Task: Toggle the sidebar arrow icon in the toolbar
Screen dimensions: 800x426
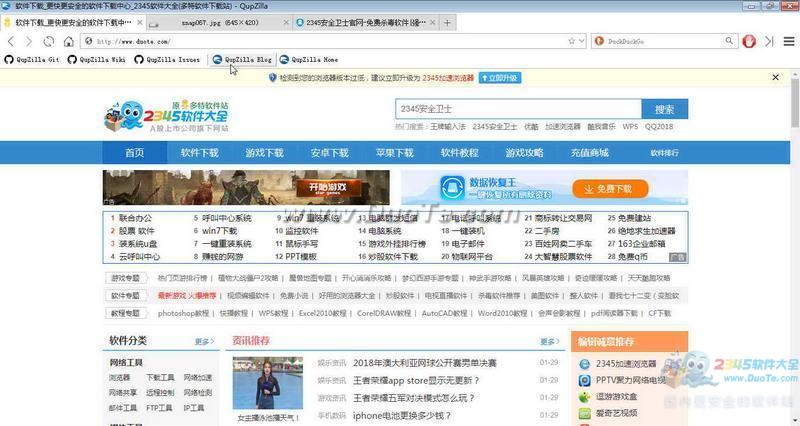Action: 769,41
